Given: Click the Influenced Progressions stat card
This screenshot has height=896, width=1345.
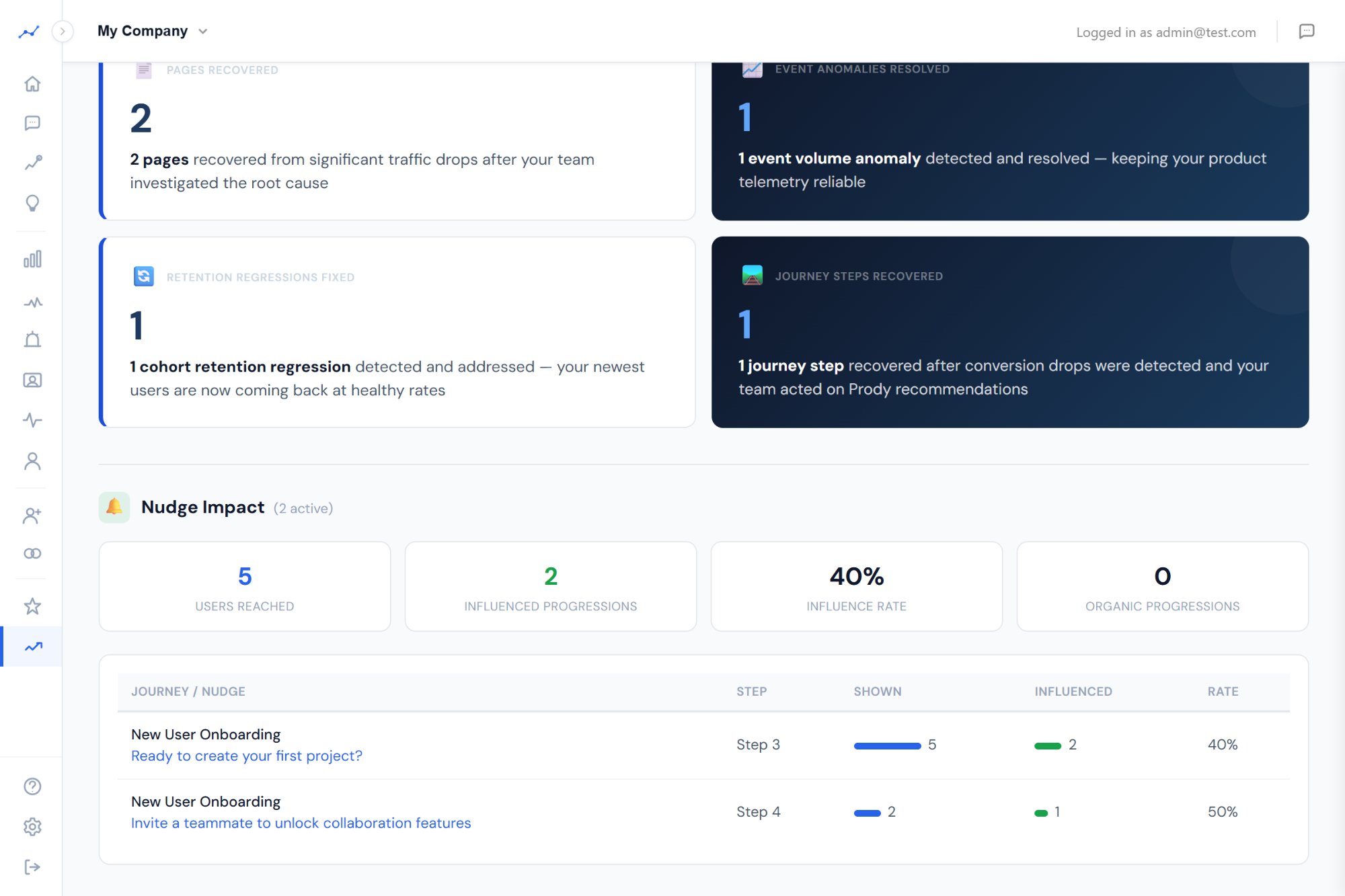Looking at the screenshot, I should [x=551, y=587].
